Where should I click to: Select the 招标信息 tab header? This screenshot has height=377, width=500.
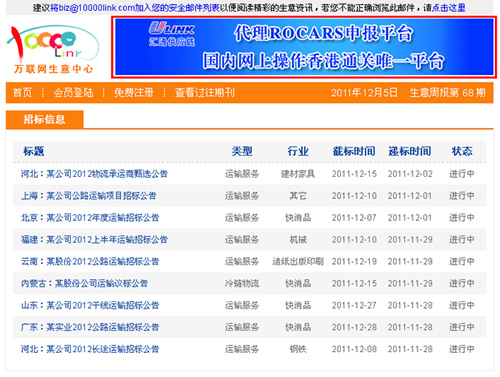[x=44, y=119]
